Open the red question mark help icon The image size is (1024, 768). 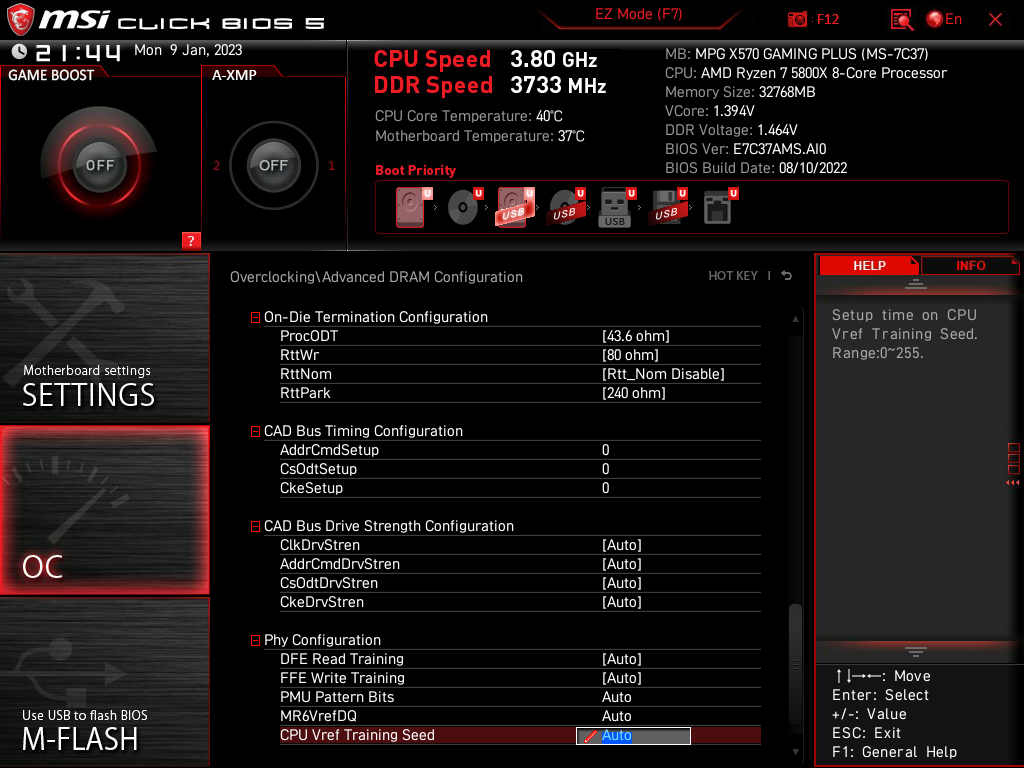[x=191, y=240]
